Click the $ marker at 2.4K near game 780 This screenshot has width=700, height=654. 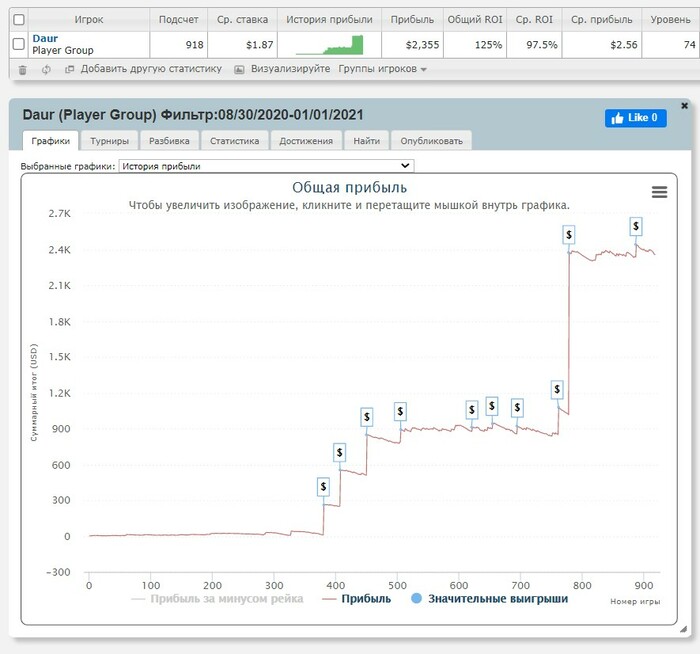[x=568, y=234]
